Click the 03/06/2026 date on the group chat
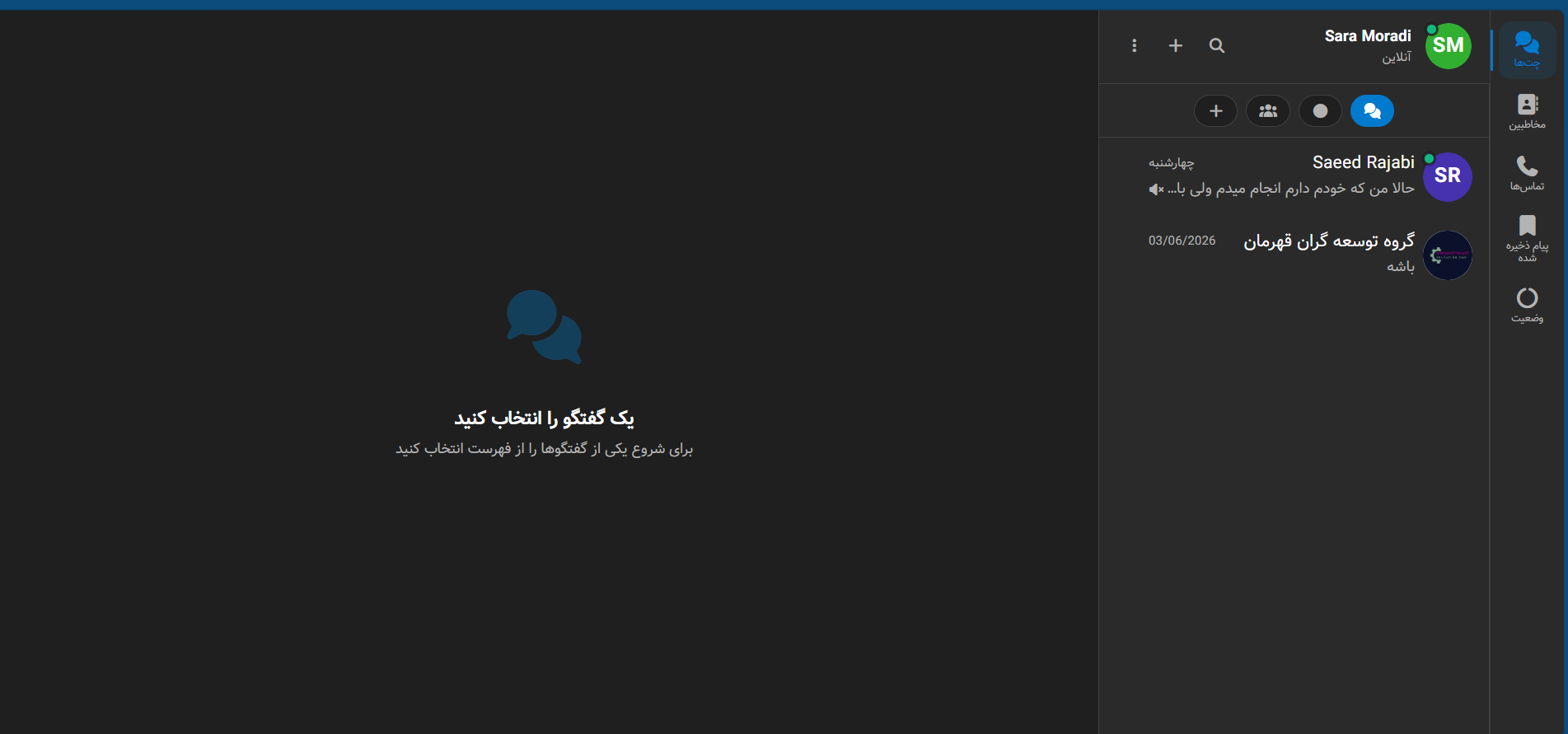The height and width of the screenshot is (734, 1568). (x=1182, y=241)
